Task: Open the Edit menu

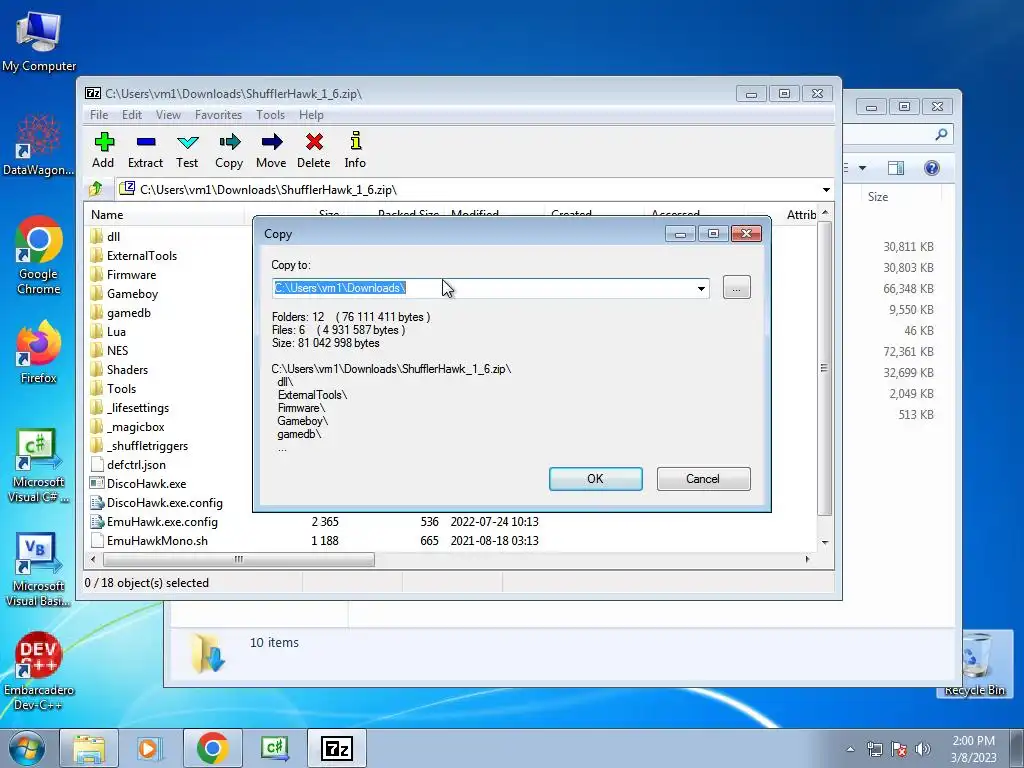Action: 132,114
